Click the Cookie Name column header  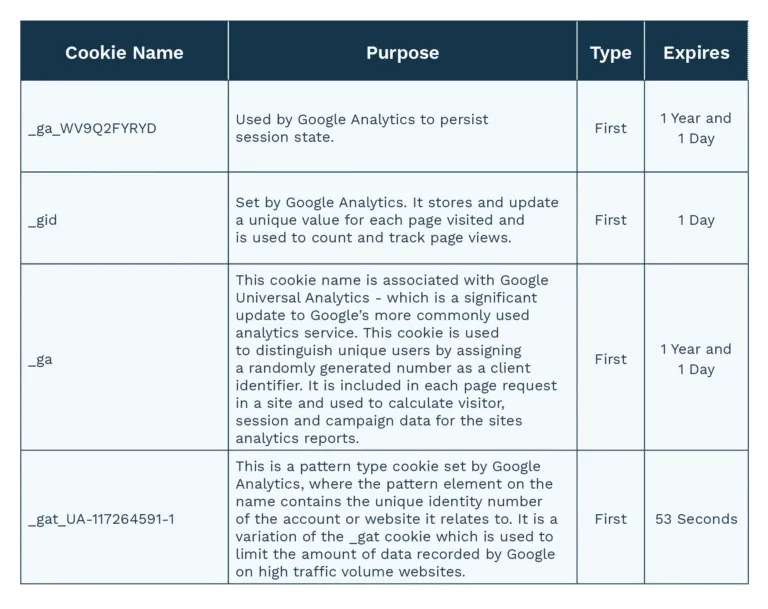[124, 53]
